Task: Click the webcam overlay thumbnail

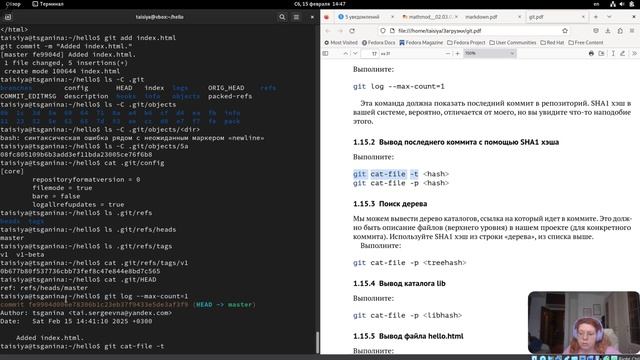Action: pos(584,322)
